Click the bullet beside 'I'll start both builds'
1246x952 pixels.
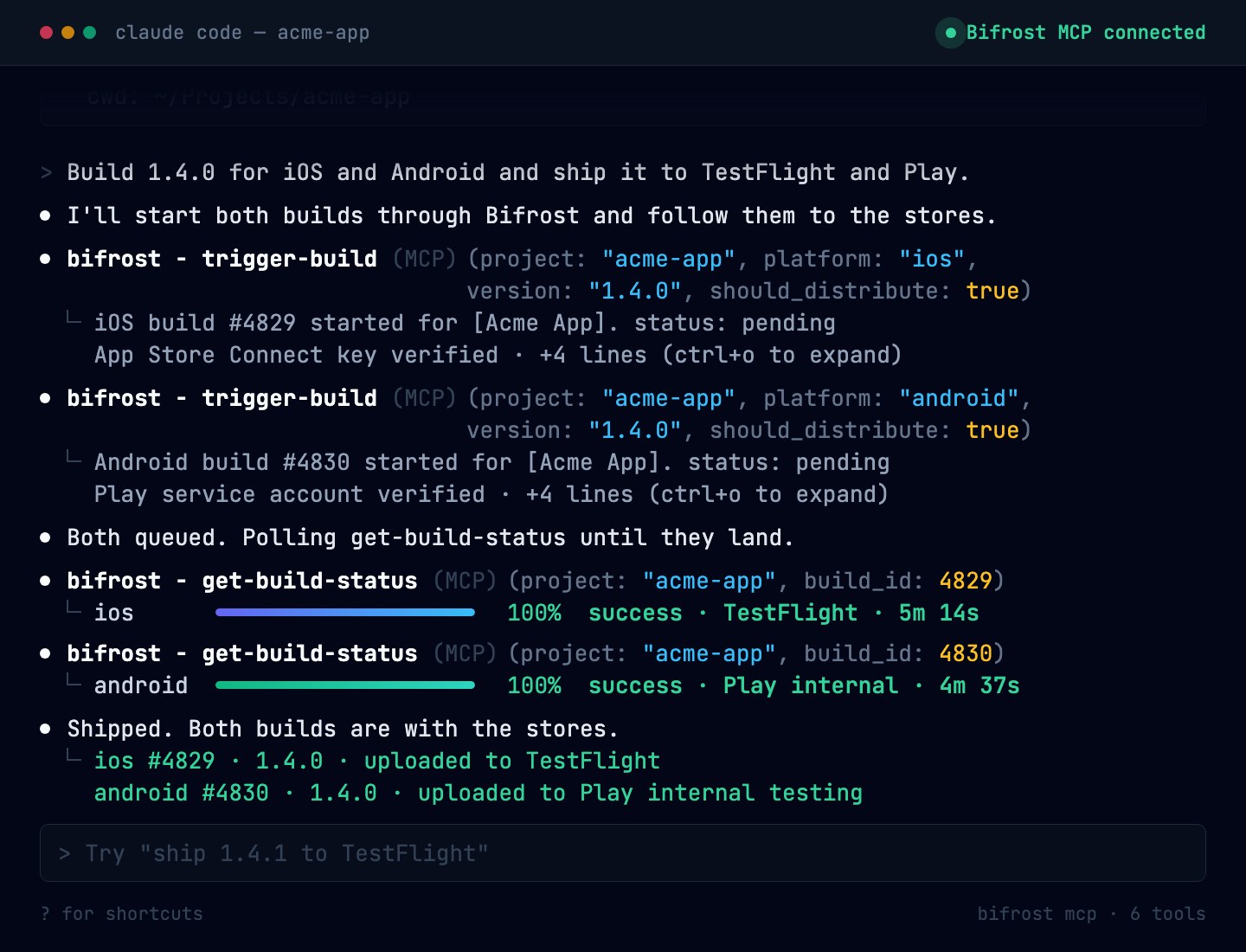pos(46,215)
